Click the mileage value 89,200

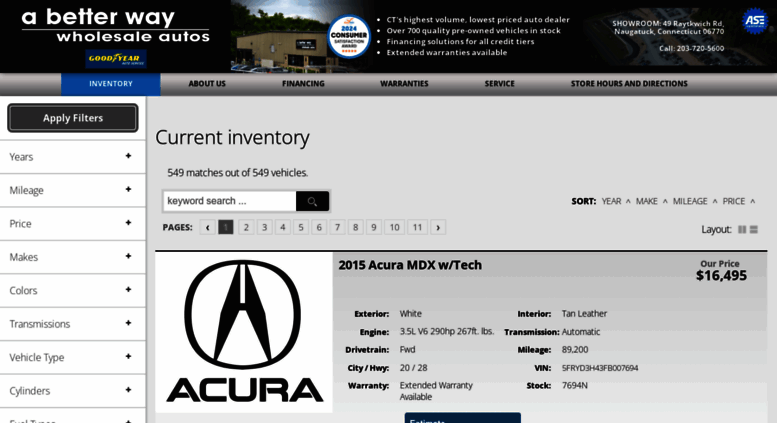[575, 350]
